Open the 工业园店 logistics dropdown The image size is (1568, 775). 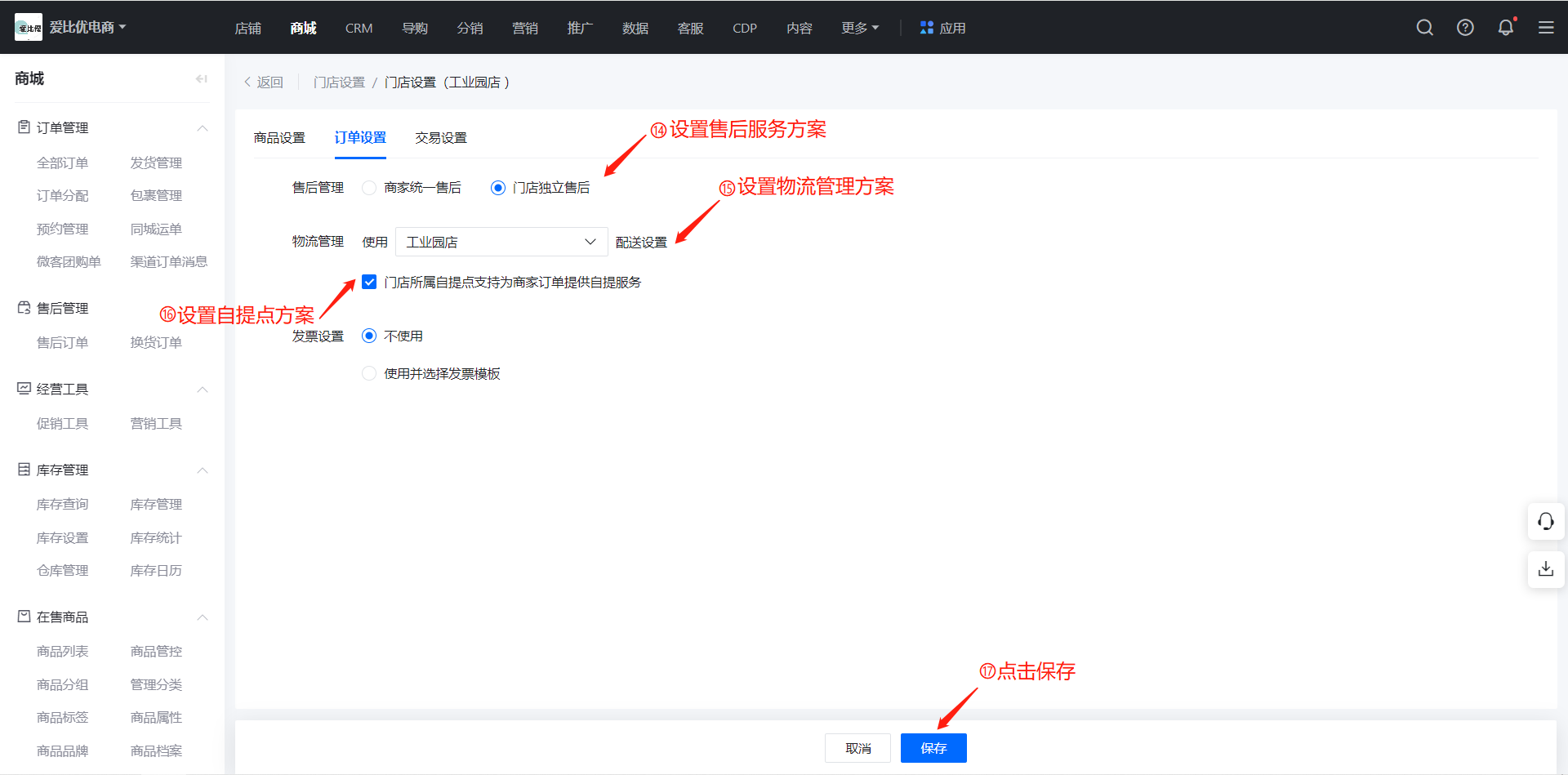tap(501, 242)
